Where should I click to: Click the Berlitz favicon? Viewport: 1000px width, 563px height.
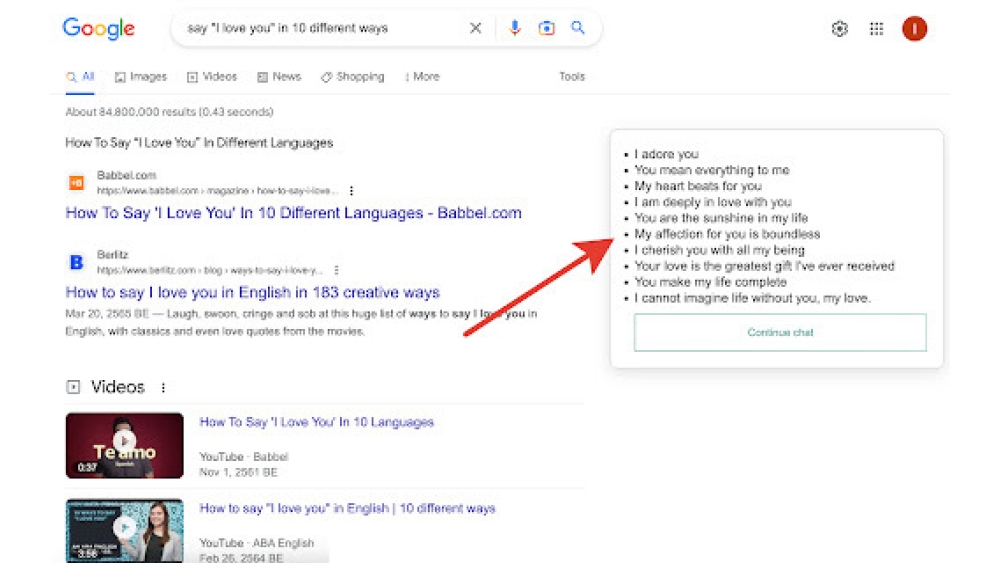77,262
